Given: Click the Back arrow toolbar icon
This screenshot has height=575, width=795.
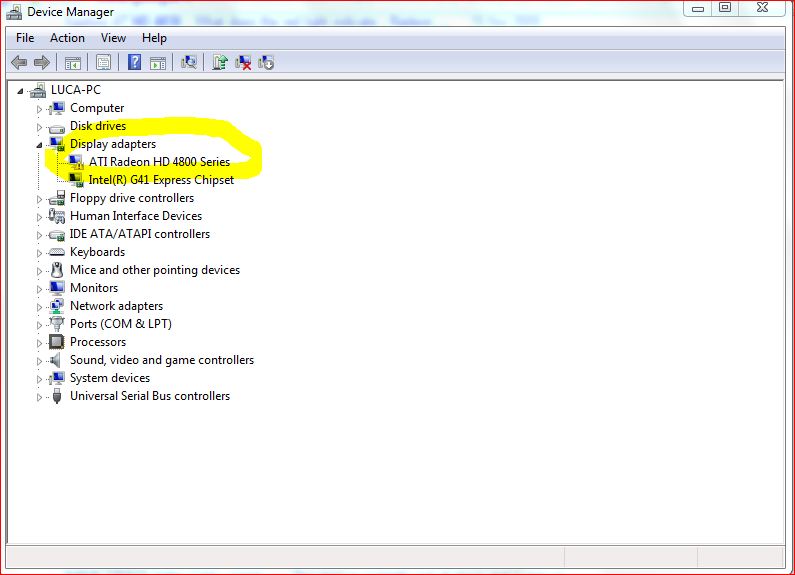Looking at the screenshot, I should click(19, 62).
